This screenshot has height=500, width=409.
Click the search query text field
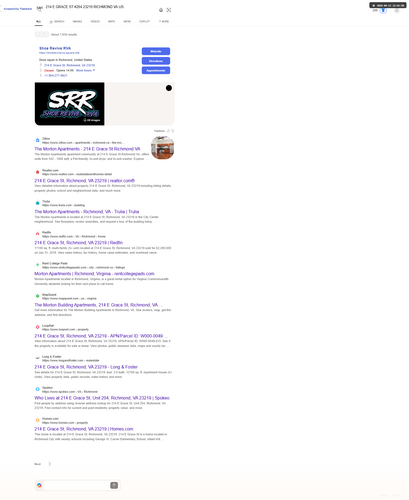(100, 7)
